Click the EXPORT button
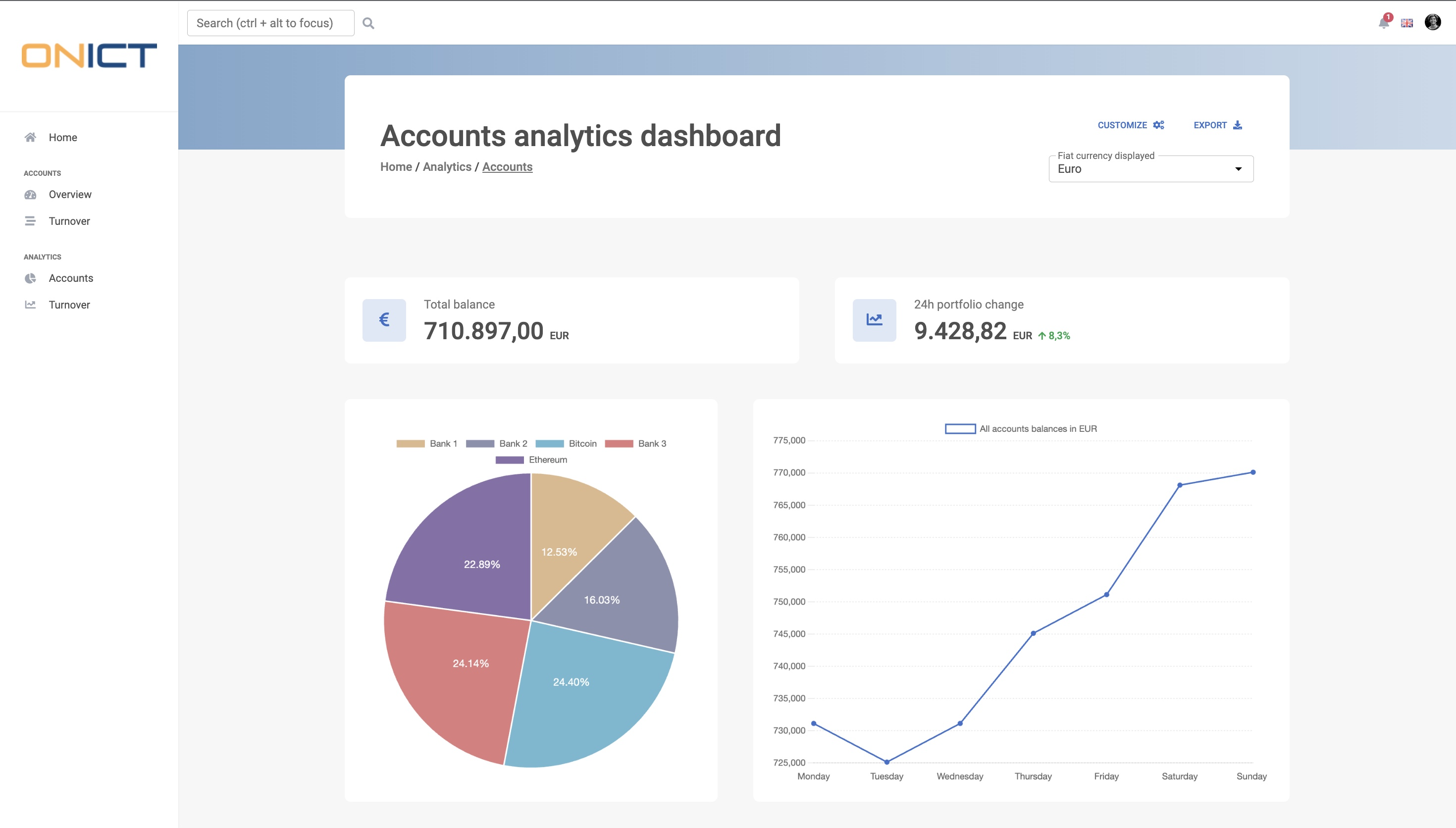The width and height of the screenshot is (1456, 828). (x=1217, y=125)
